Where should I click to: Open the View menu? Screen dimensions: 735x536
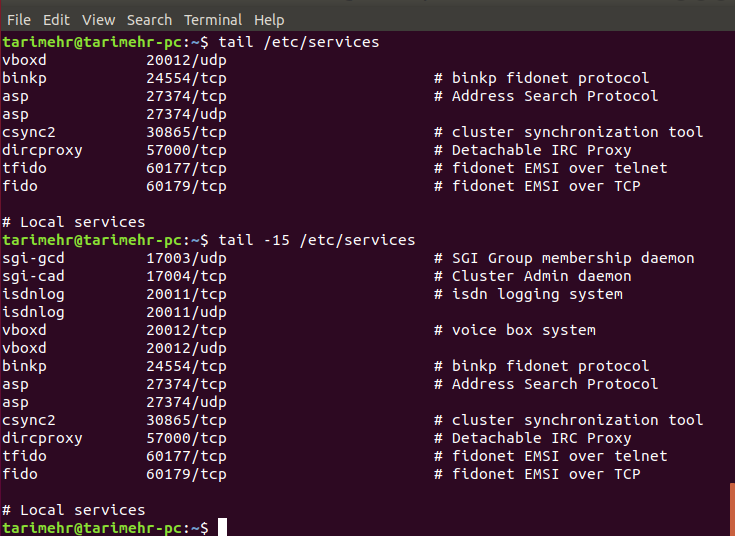tap(98, 19)
